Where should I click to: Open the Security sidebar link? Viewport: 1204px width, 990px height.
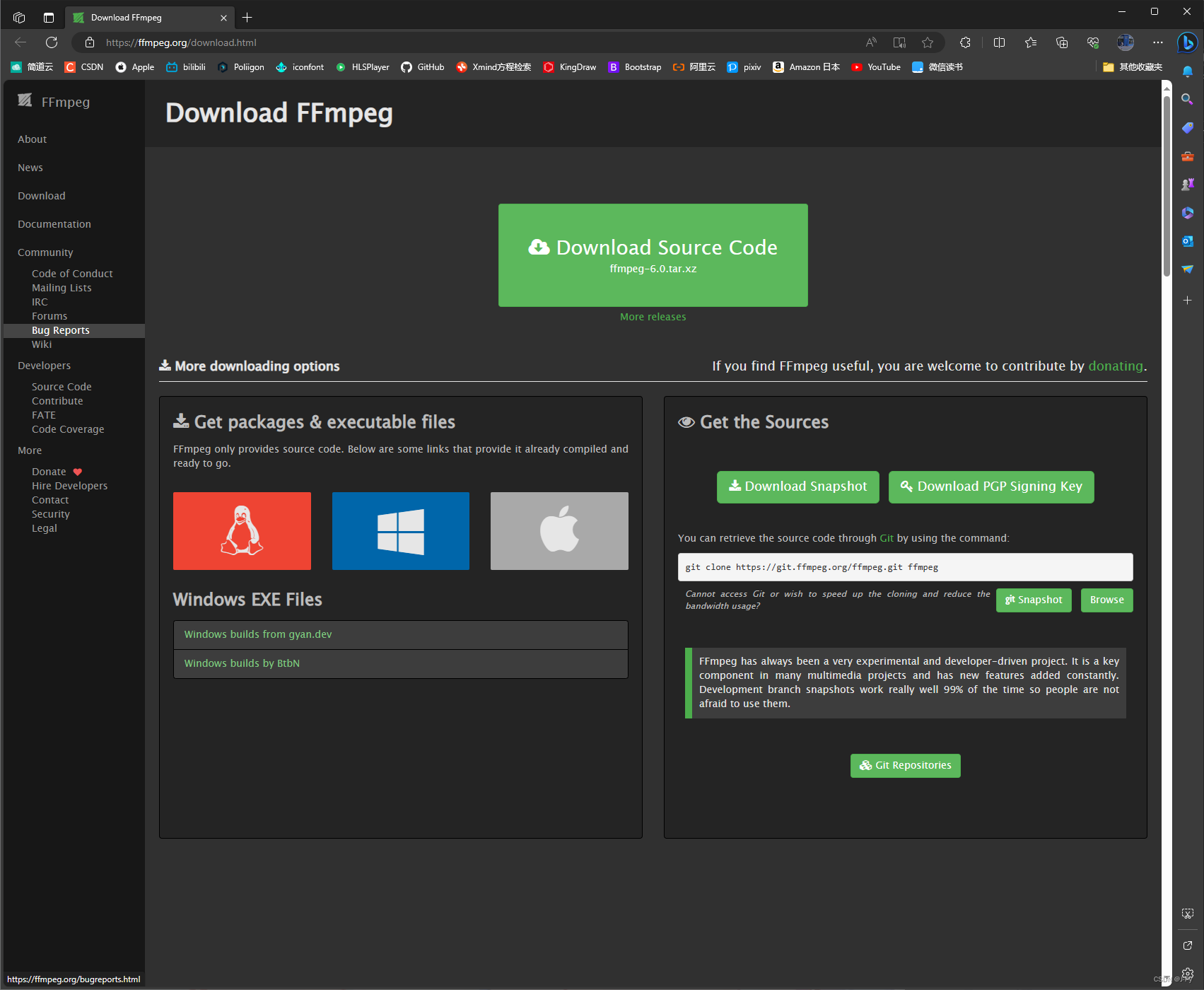click(x=51, y=514)
